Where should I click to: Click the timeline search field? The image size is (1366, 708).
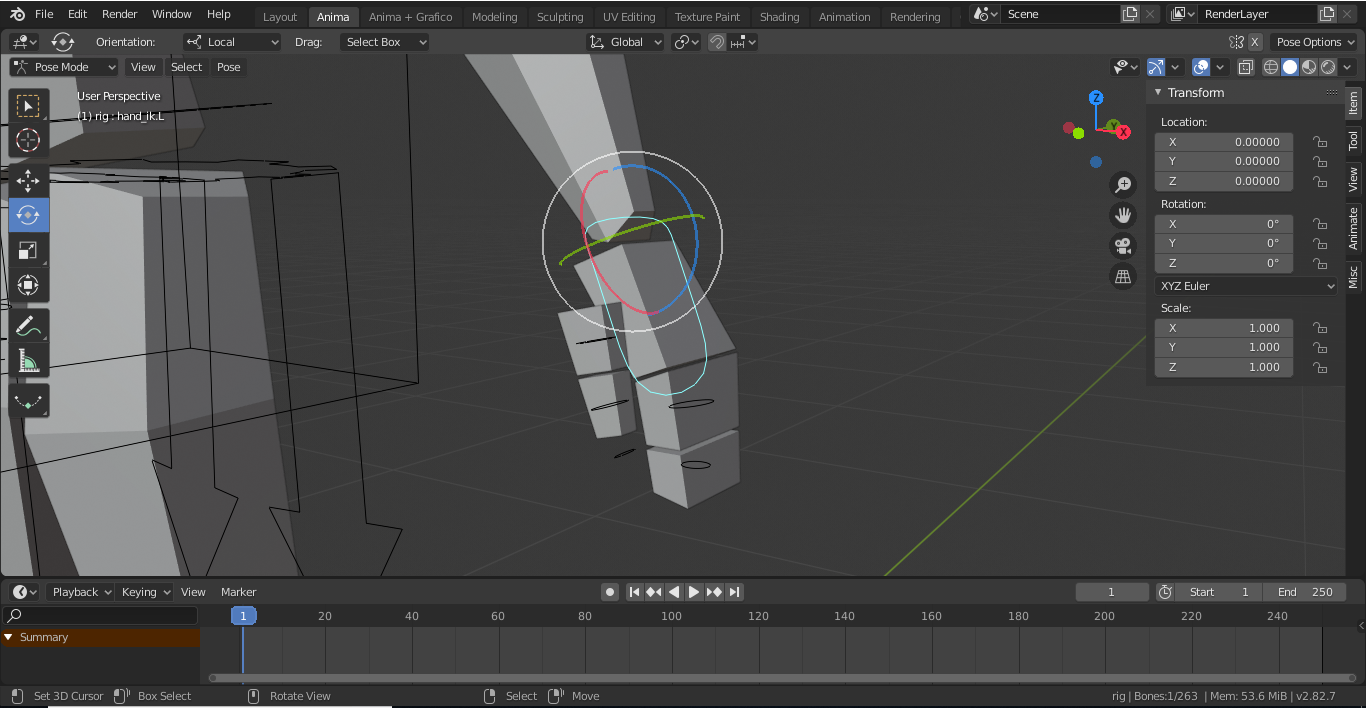pyautogui.click(x=100, y=615)
